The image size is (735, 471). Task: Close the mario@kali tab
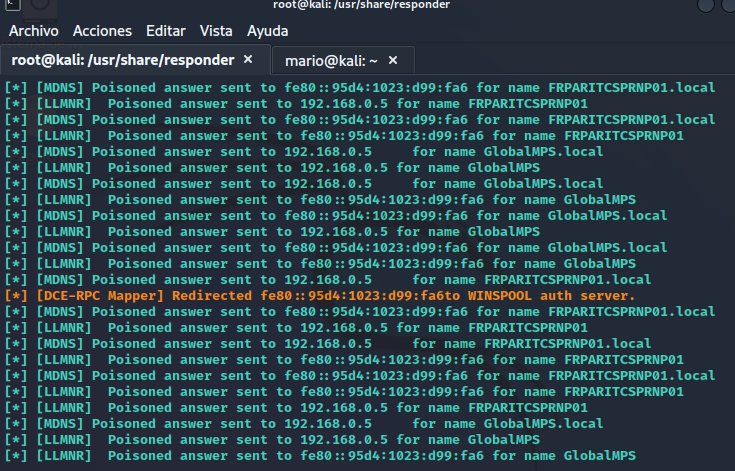(x=393, y=60)
